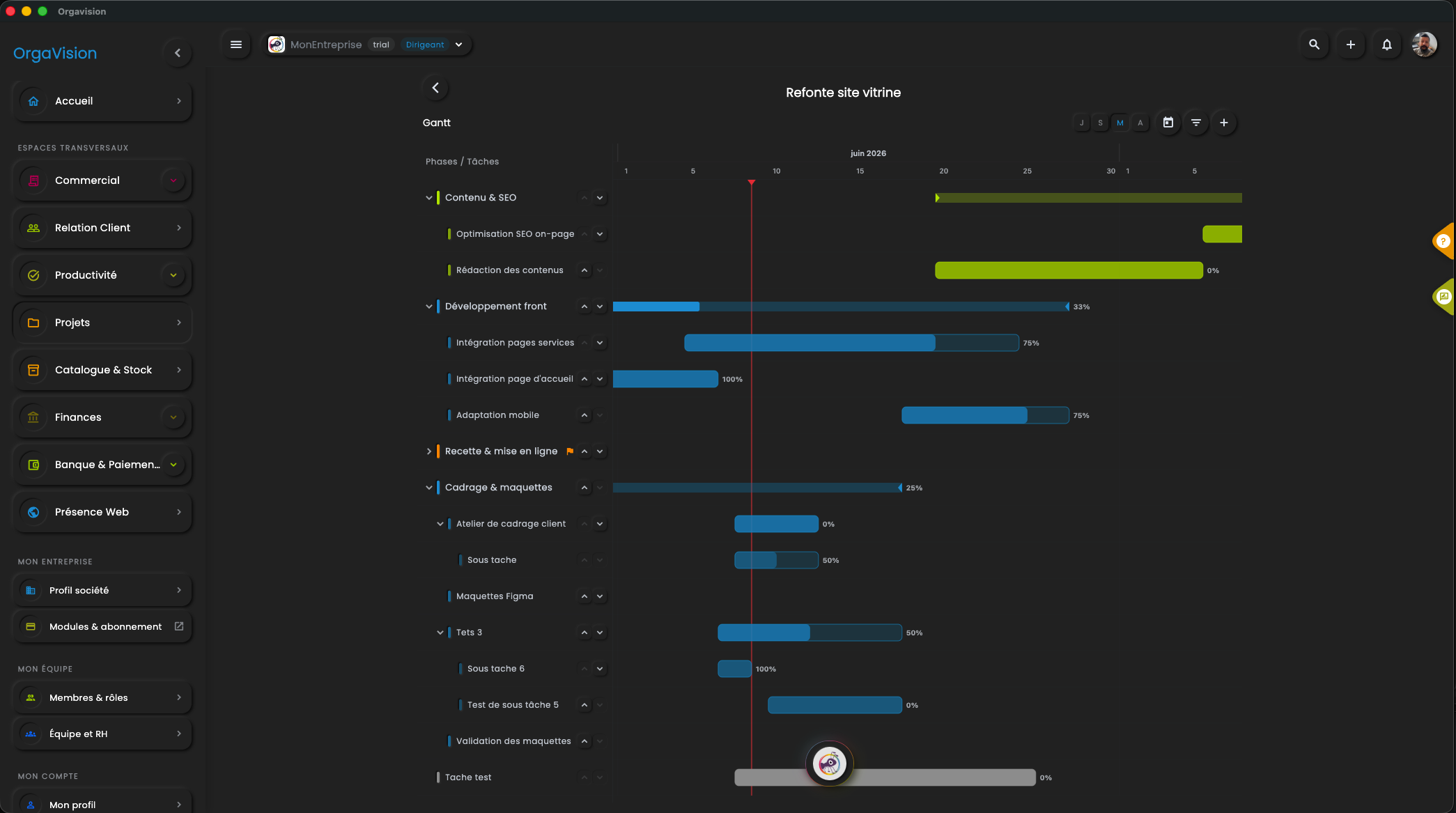Screen dimensions: 1456x813
Task: Select the Tache test row
Action: coord(468,777)
